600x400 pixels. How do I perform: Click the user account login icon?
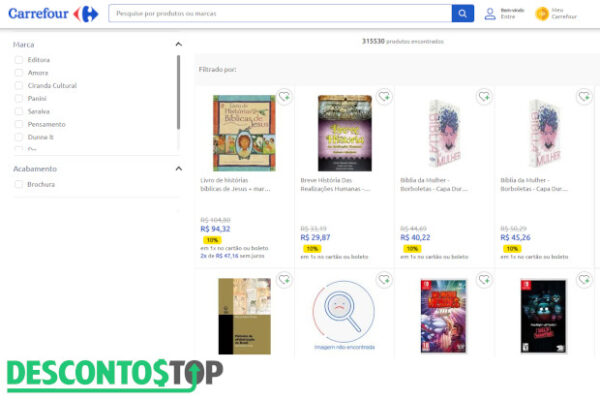tap(490, 14)
